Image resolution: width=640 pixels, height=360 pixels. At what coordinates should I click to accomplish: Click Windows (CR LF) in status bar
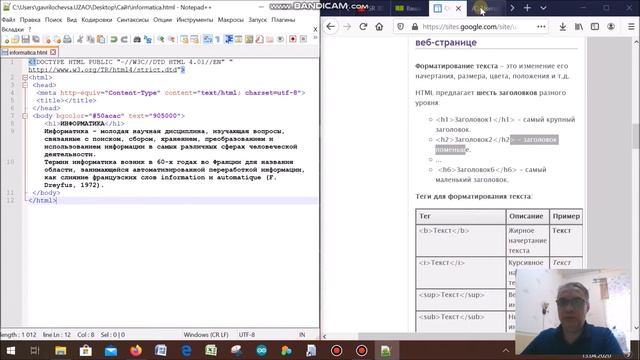point(206,335)
